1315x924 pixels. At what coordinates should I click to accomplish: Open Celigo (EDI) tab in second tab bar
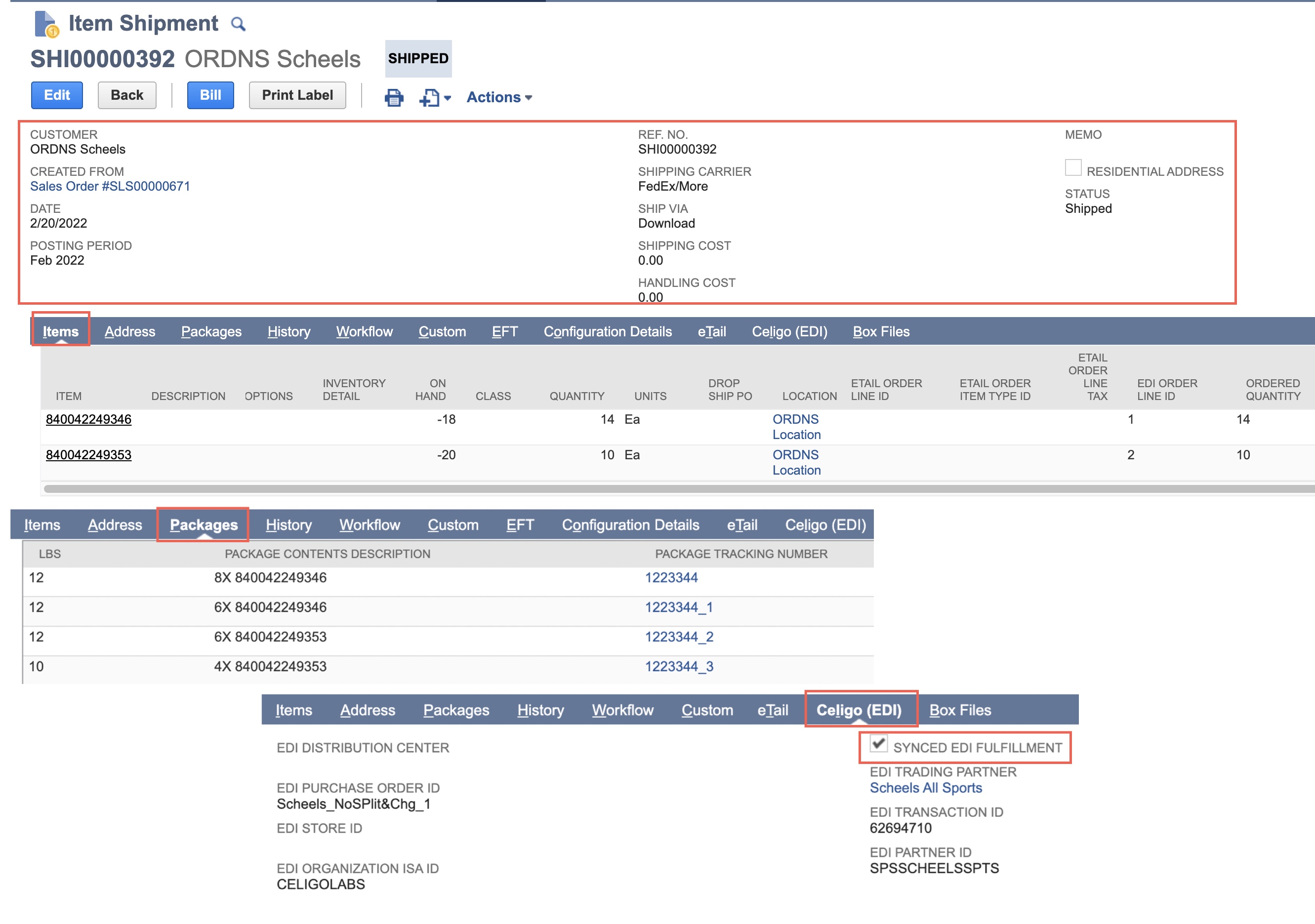pyautogui.click(x=825, y=524)
